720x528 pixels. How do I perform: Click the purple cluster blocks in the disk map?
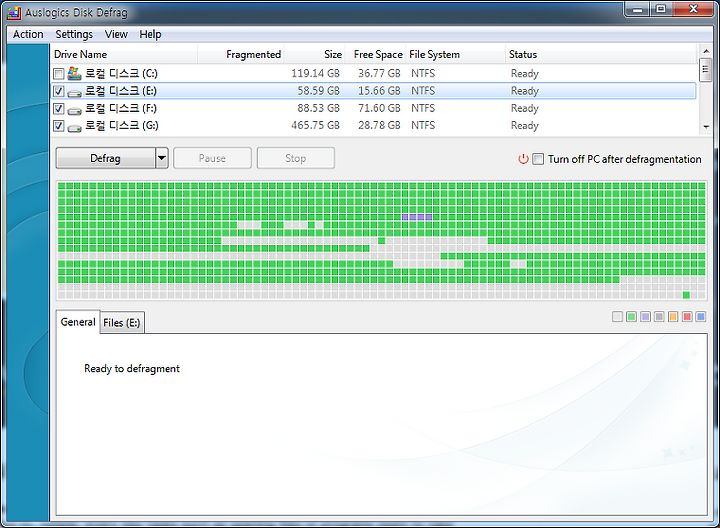tap(417, 217)
